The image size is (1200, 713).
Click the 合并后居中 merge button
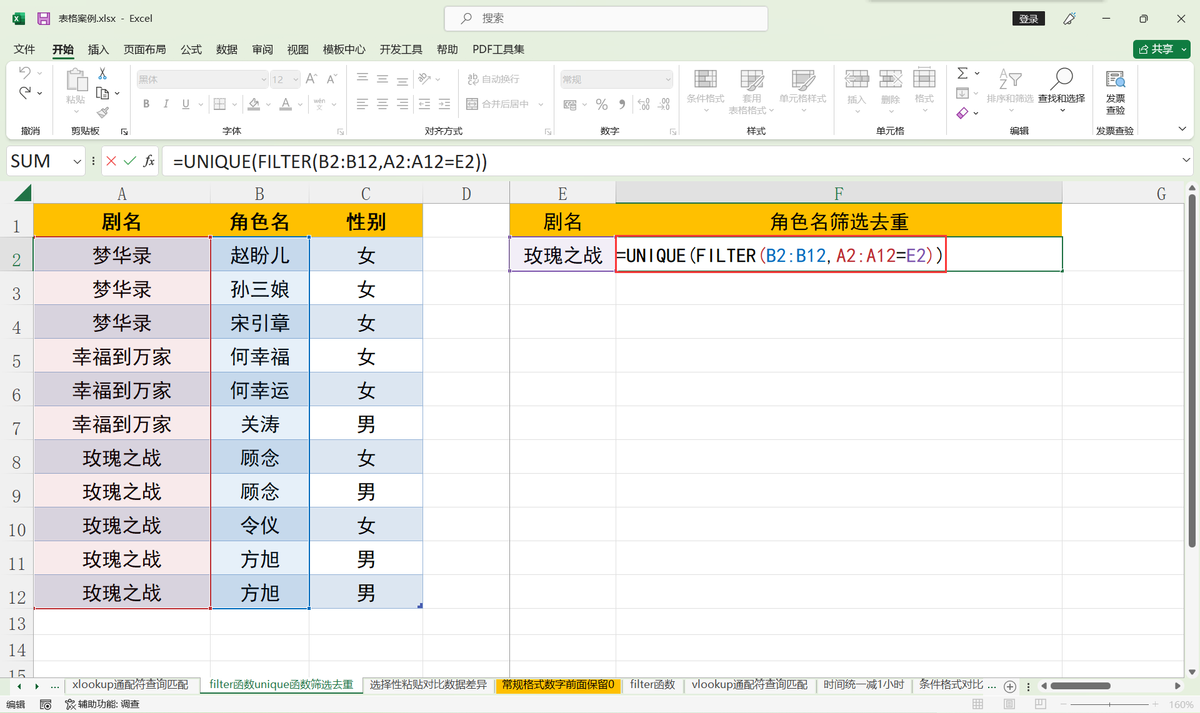[x=499, y=104]
